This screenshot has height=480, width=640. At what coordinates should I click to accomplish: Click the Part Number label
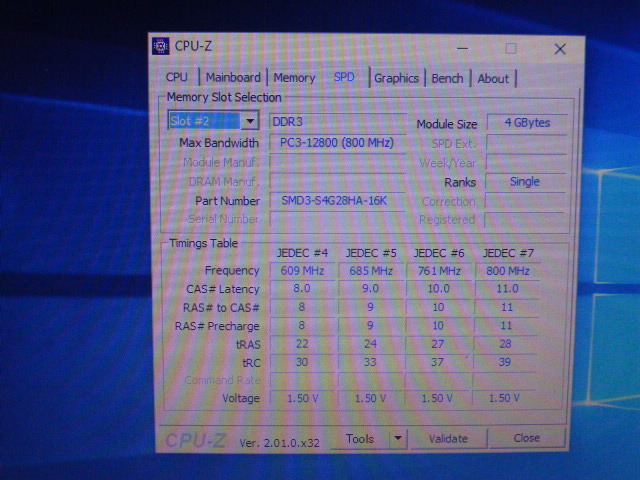[227, 201]
